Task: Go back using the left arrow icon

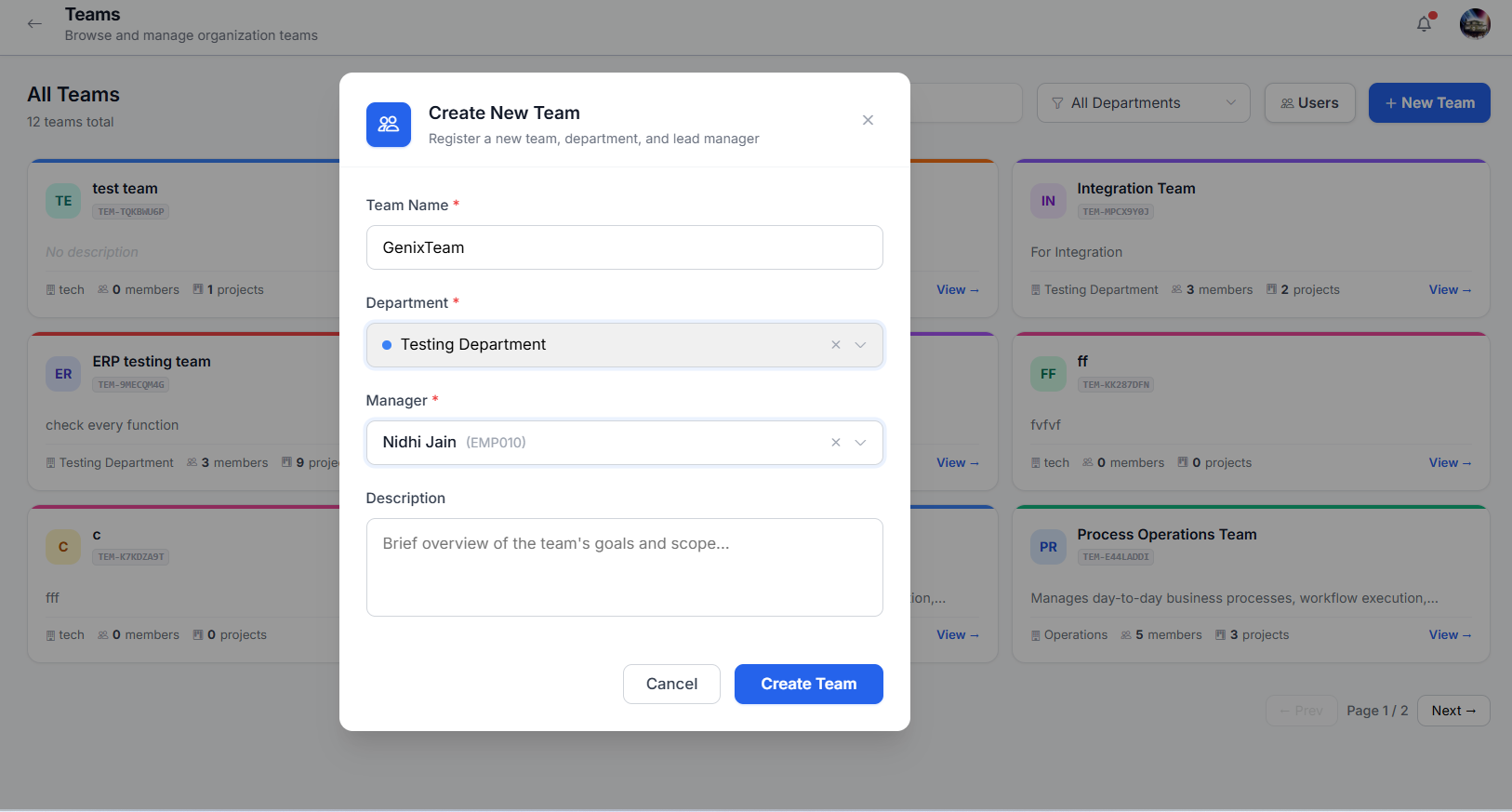Action: click(x=34, y=24)
